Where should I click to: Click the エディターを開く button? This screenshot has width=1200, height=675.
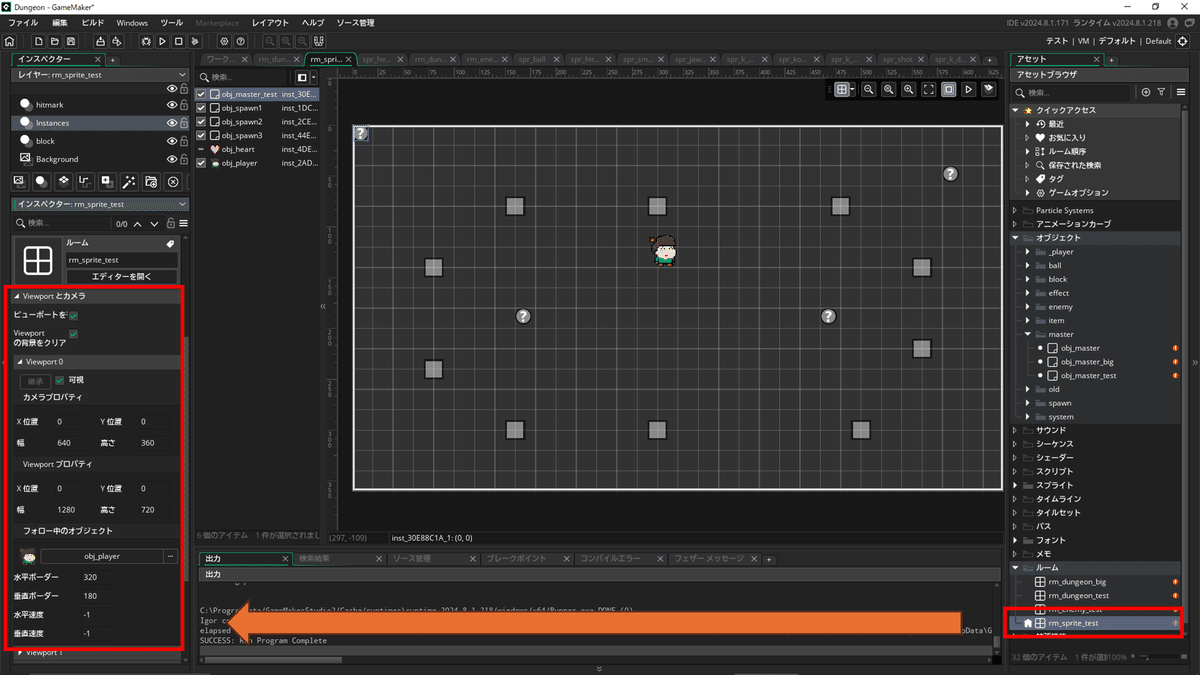121,276
